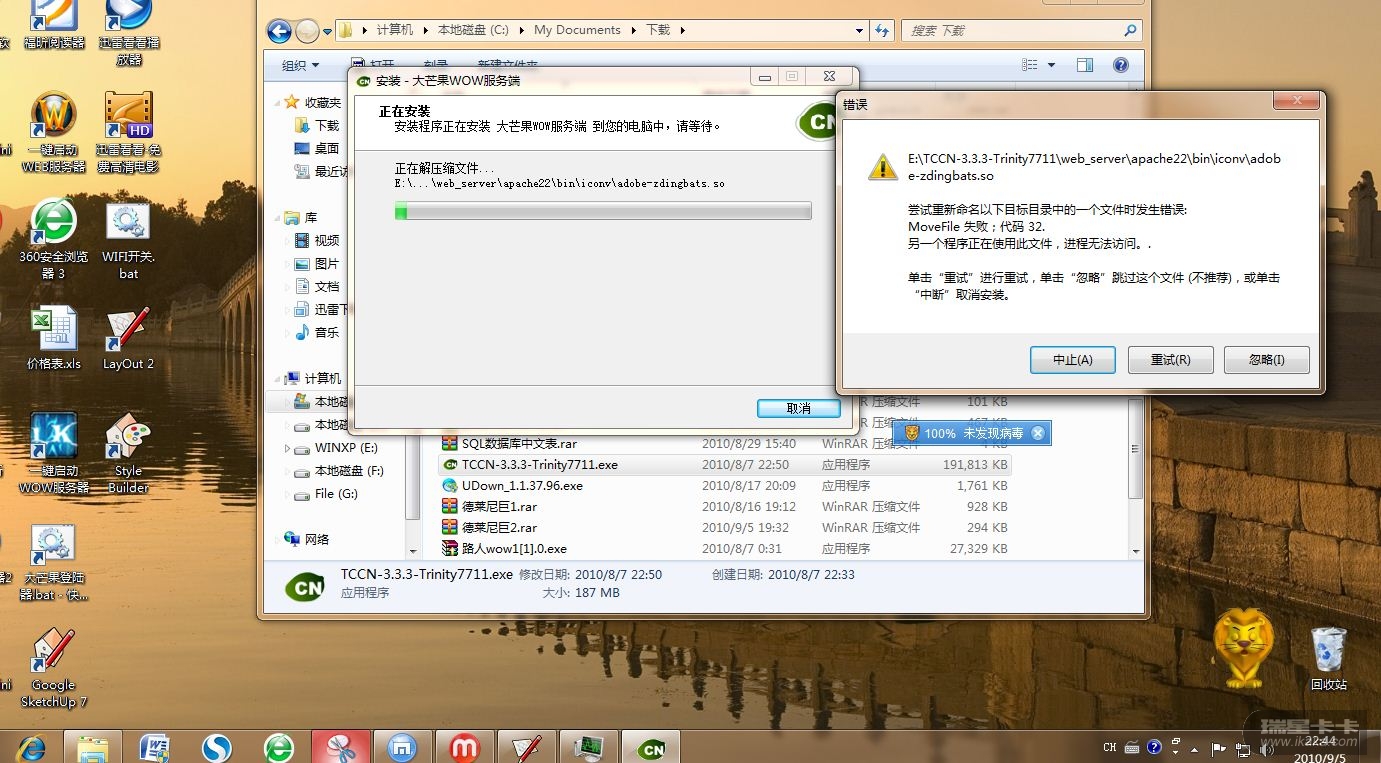Close the 错误 error dialog
Viewport: 1381px width, 763px height.
(x=1297, y=101)
